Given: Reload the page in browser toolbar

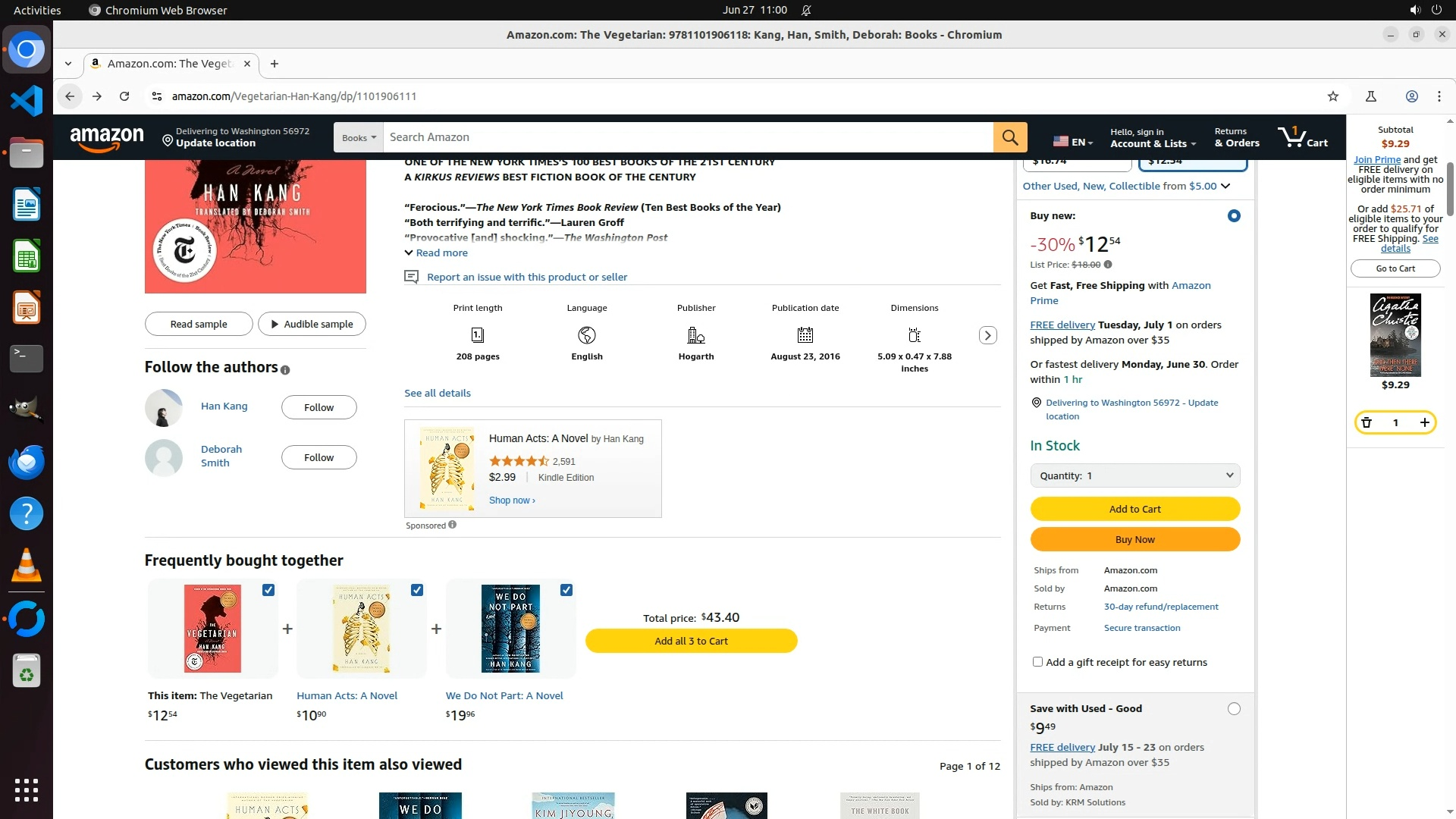Looking at the screenshot, I should 124,96.
